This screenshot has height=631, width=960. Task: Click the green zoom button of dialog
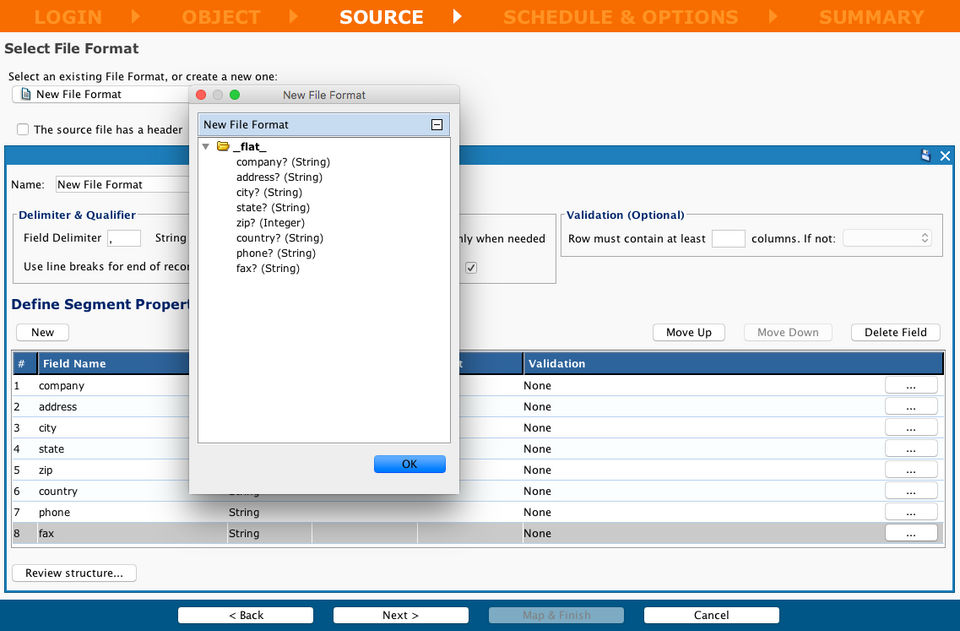[x=234, y=95]
